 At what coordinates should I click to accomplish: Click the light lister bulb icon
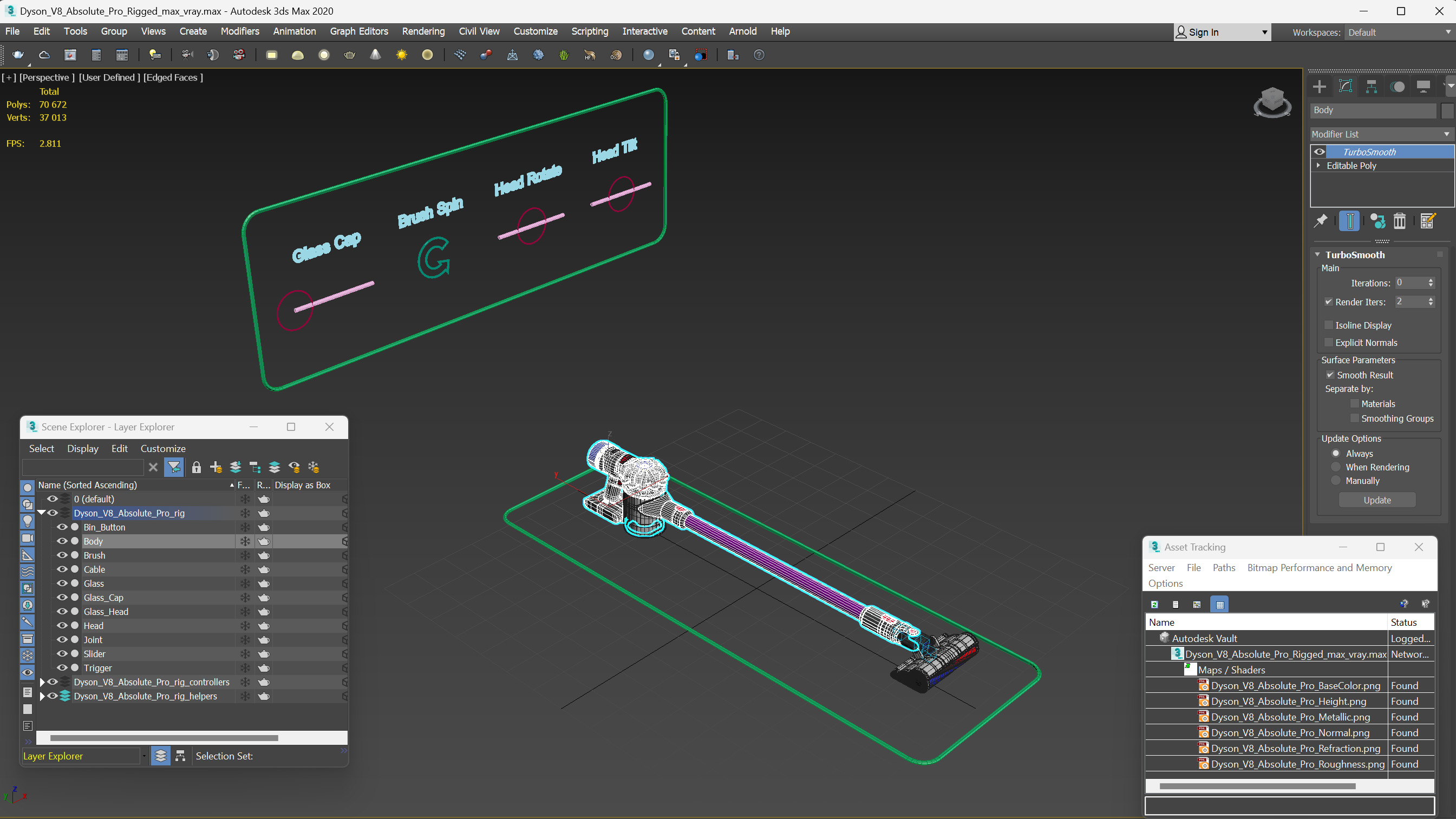click(x=154, y=55)
